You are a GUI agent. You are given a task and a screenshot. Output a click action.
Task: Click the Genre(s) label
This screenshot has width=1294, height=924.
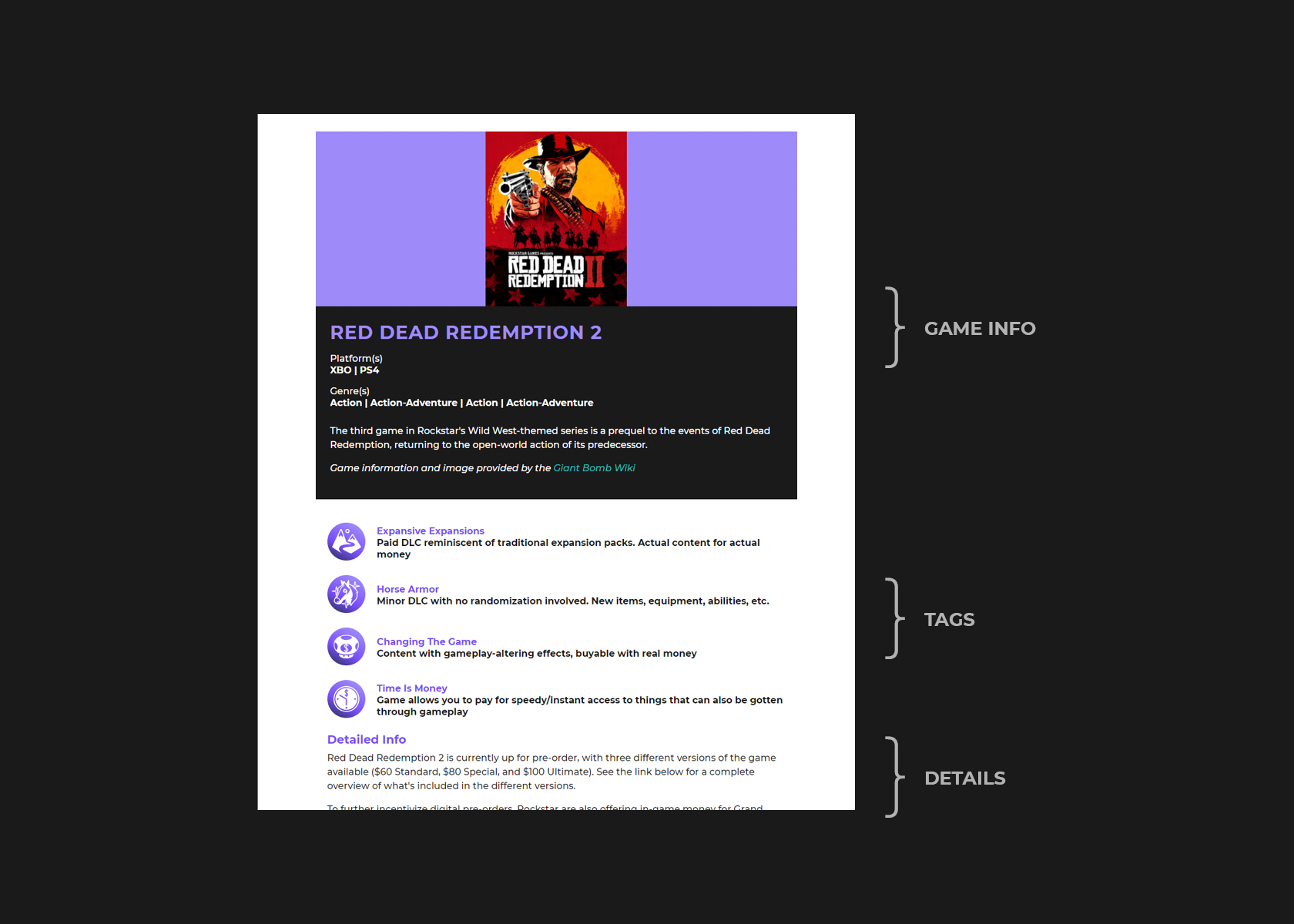pos(350,390)
